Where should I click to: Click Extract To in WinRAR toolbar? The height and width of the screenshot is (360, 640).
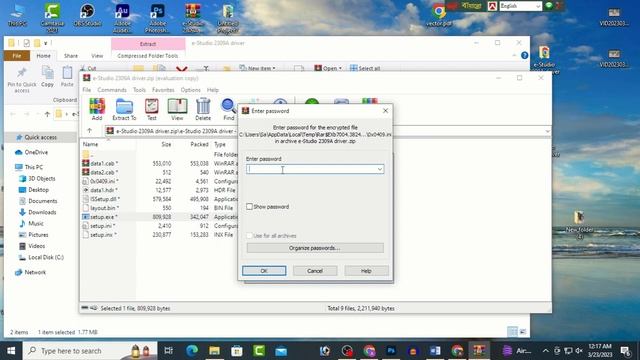124,109
